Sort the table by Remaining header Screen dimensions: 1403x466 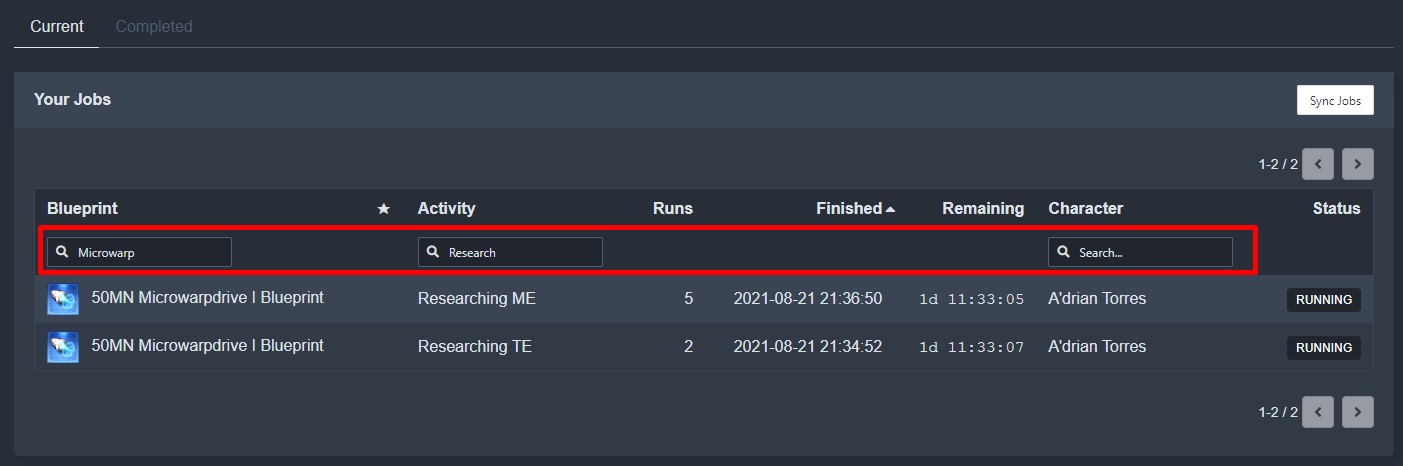pos(983,209)
